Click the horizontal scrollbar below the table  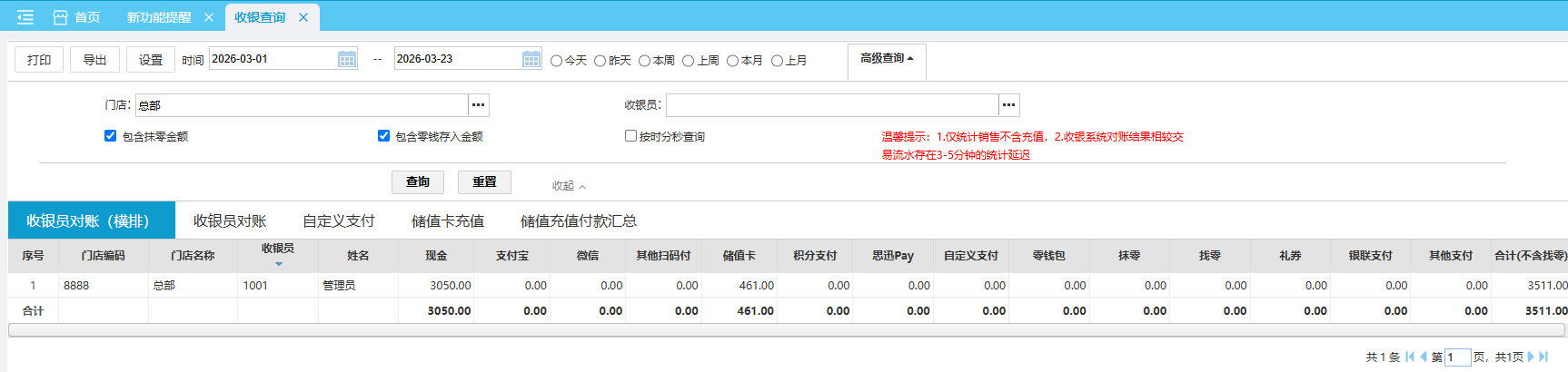click(786, 330)
